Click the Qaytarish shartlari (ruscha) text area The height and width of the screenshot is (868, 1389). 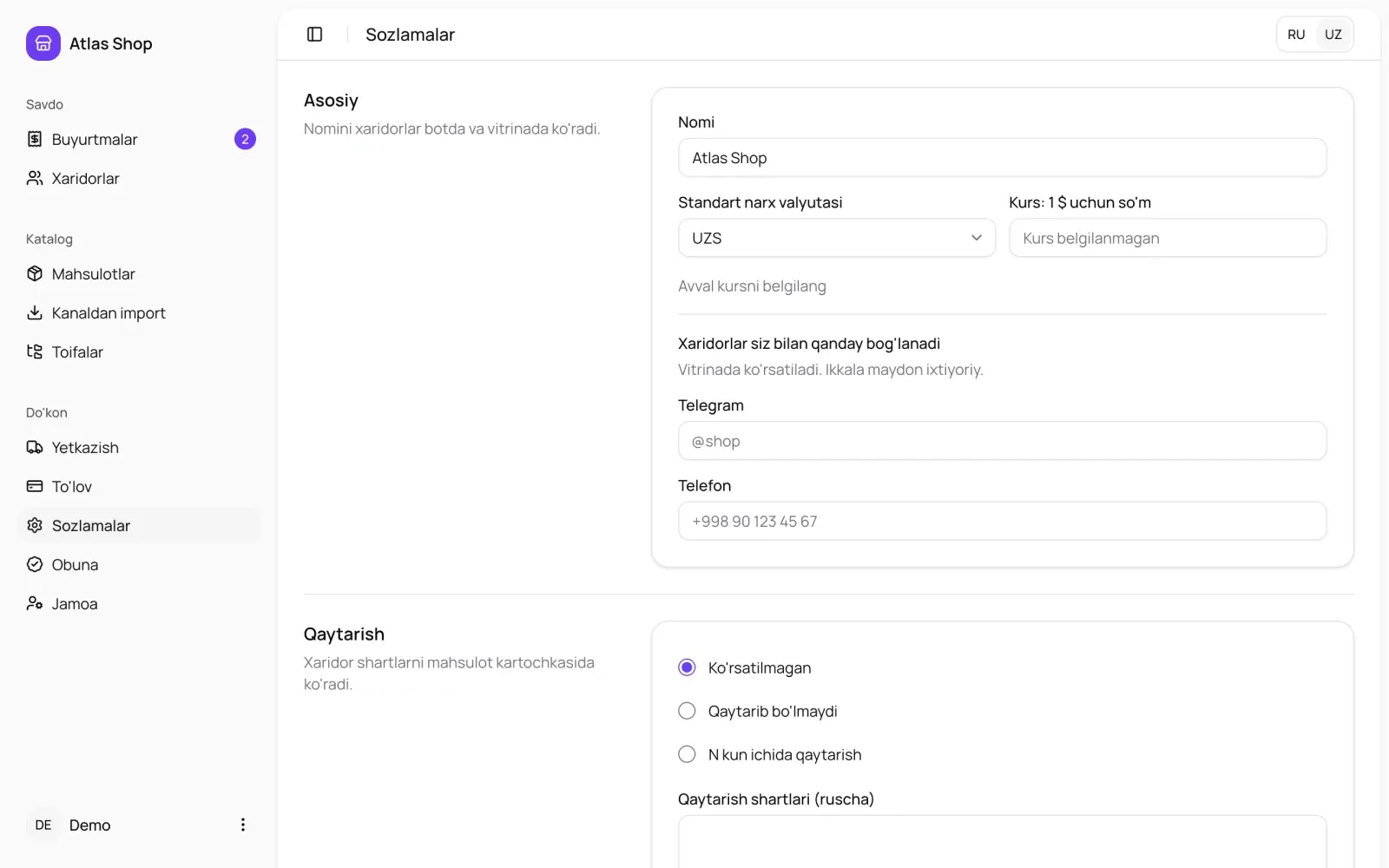pos(1002,841)
